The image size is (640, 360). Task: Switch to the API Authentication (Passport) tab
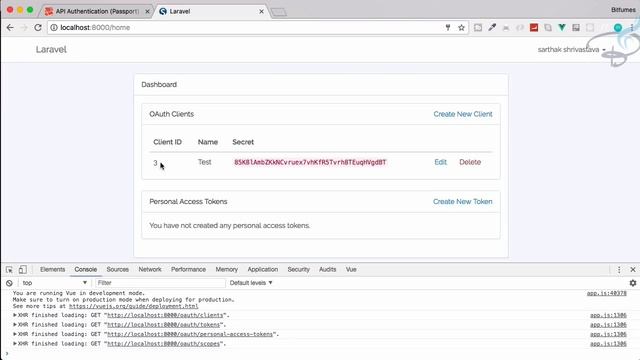pyautogui.click(x=96, y=11)
